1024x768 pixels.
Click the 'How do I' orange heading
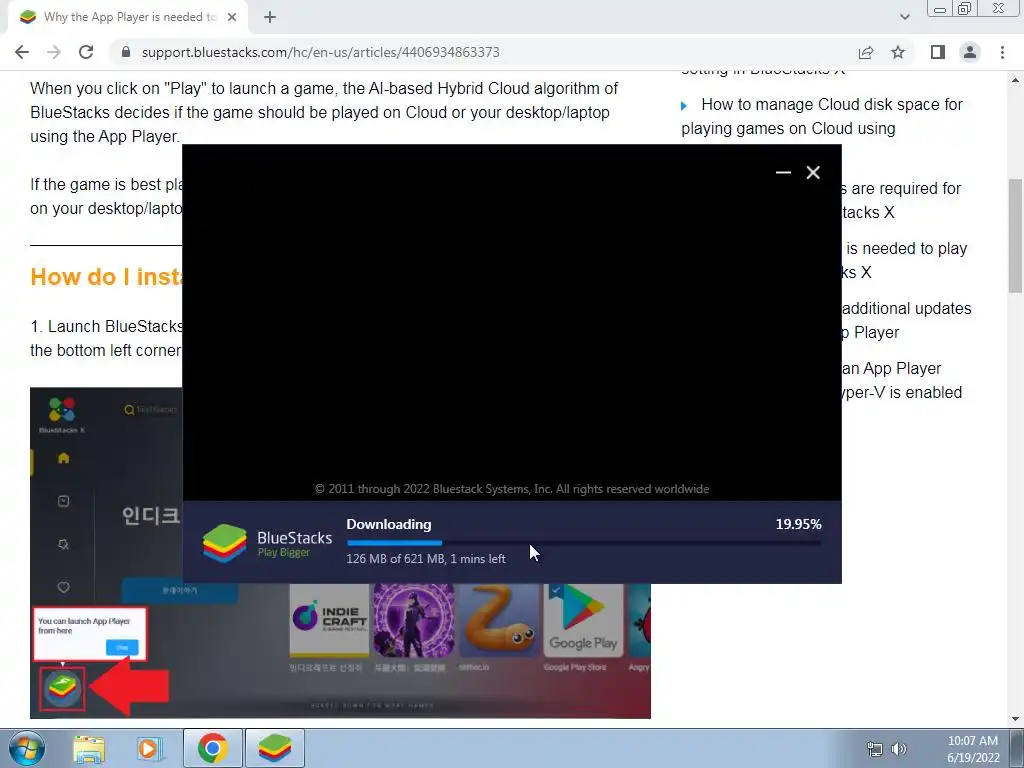pos(106,277)
